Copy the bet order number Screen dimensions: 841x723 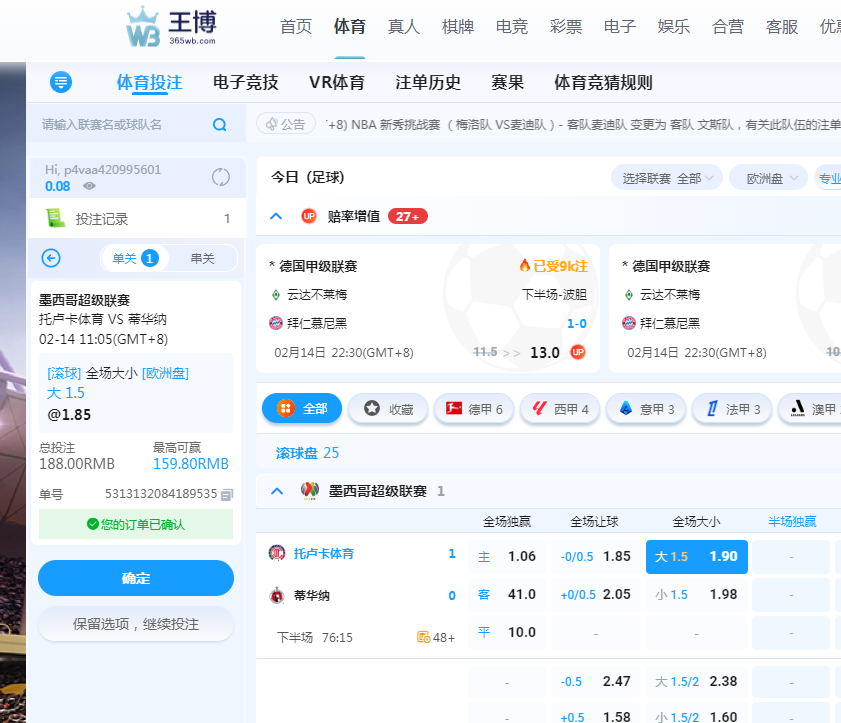coord(227,494)
